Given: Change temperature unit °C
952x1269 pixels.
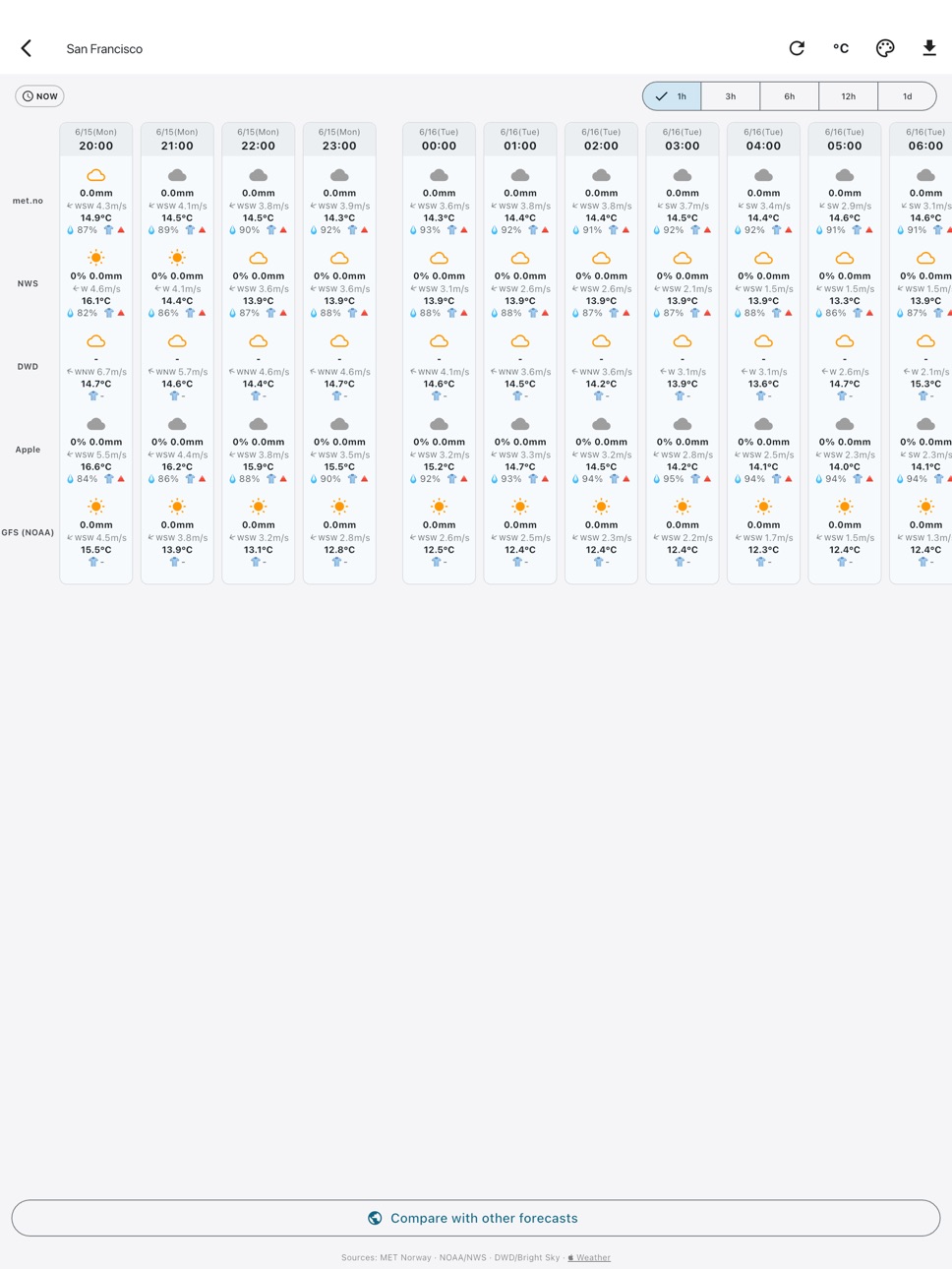Looking at the screenshot, I should click(x=841, y=48).
